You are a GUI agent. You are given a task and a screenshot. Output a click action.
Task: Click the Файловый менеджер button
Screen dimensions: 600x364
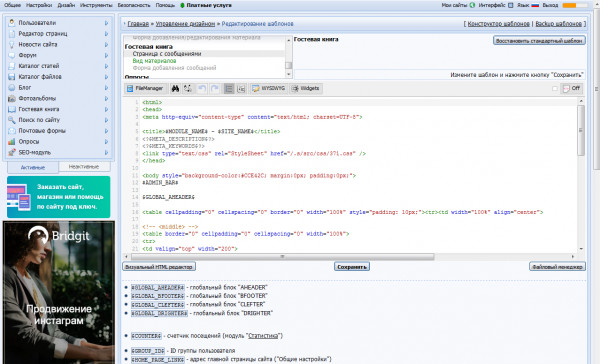pos(558,267)
